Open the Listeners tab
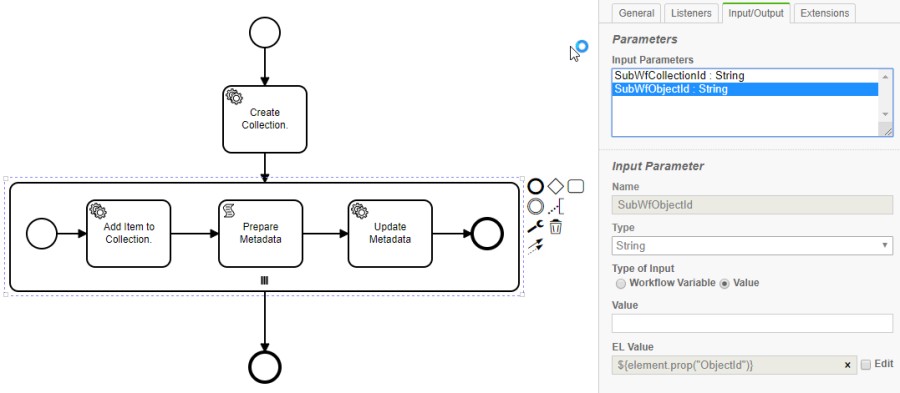Screen dimensions: 900x393 [691, 13]
